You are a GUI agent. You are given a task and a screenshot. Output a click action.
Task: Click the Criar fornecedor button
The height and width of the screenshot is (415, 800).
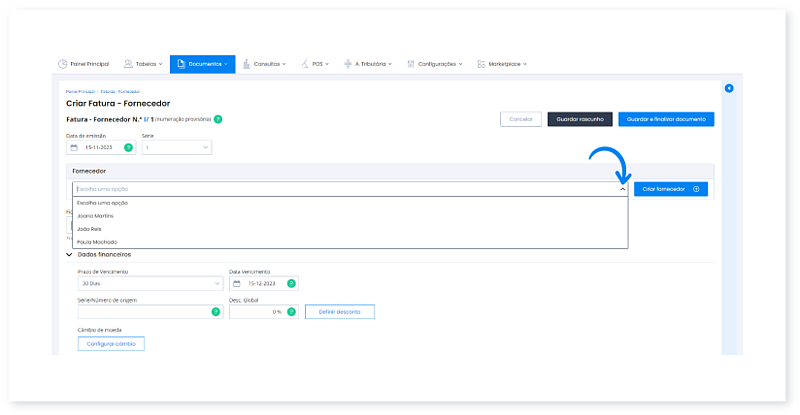click(x=671, y=188)
